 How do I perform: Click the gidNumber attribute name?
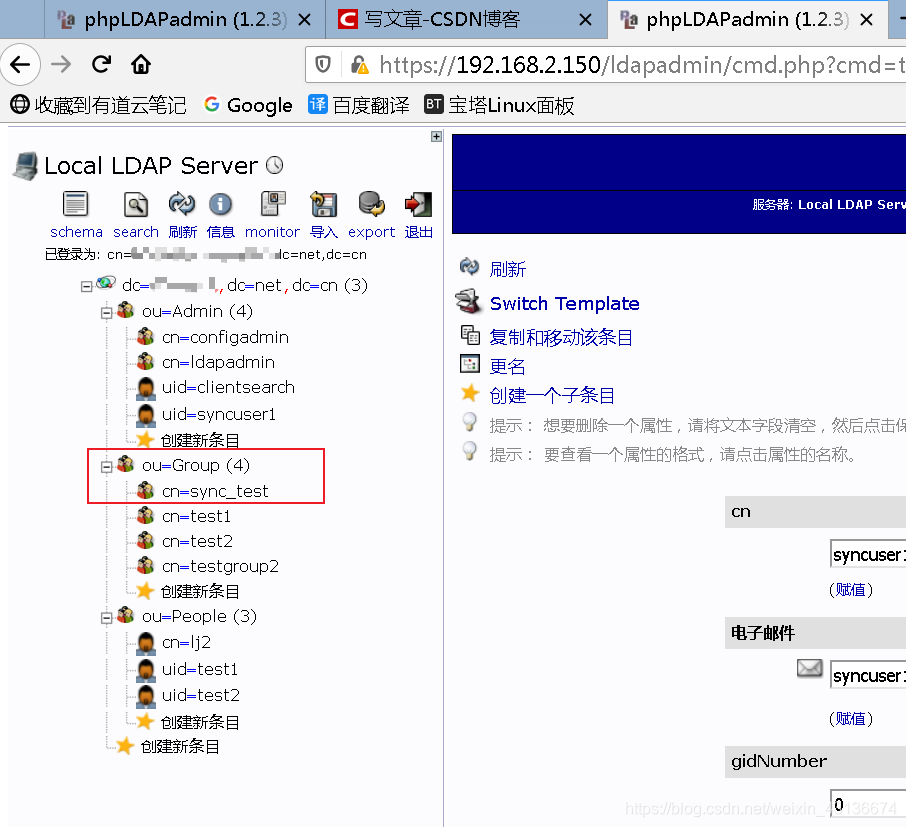coord(779,761)
